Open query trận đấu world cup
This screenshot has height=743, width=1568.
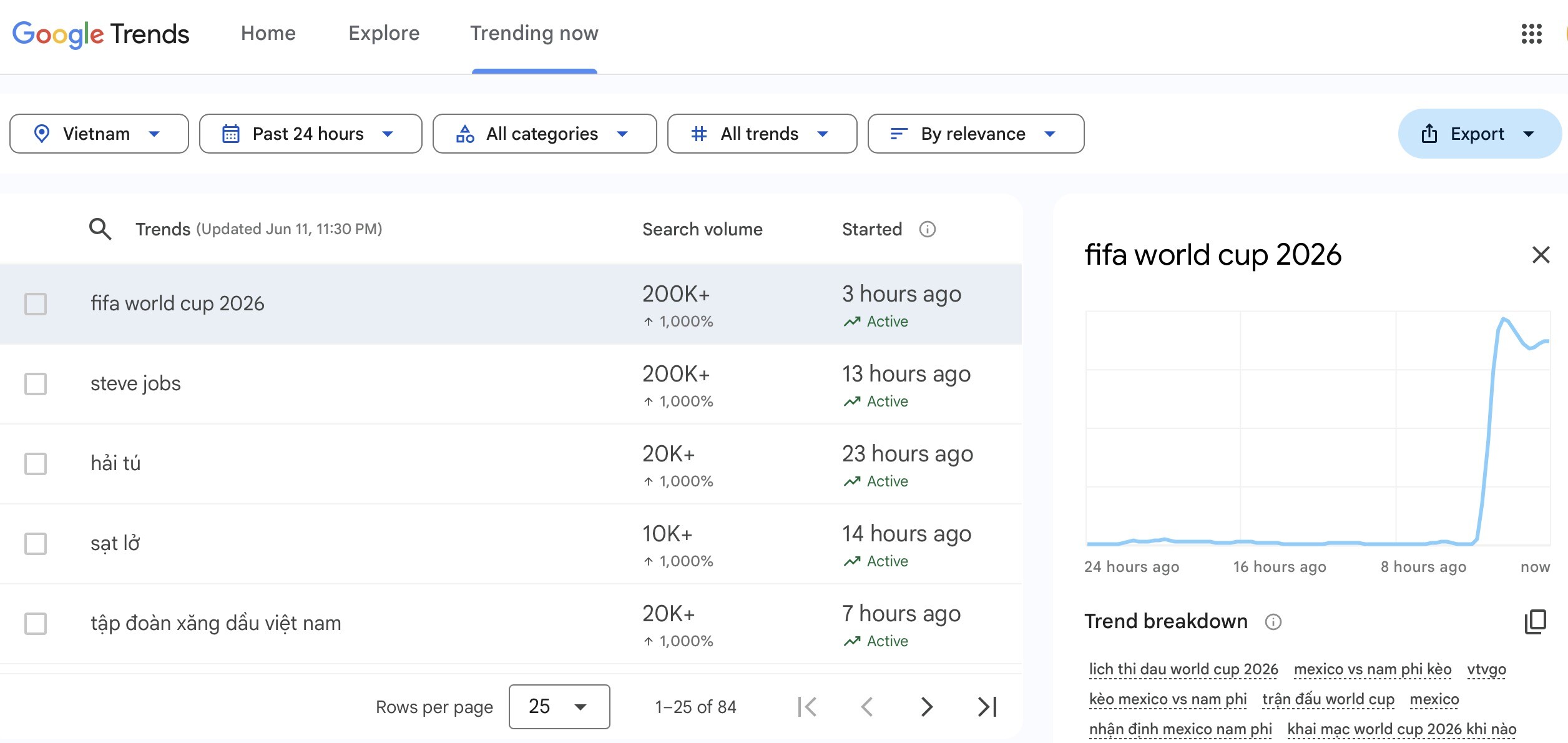coord(1328,699)
